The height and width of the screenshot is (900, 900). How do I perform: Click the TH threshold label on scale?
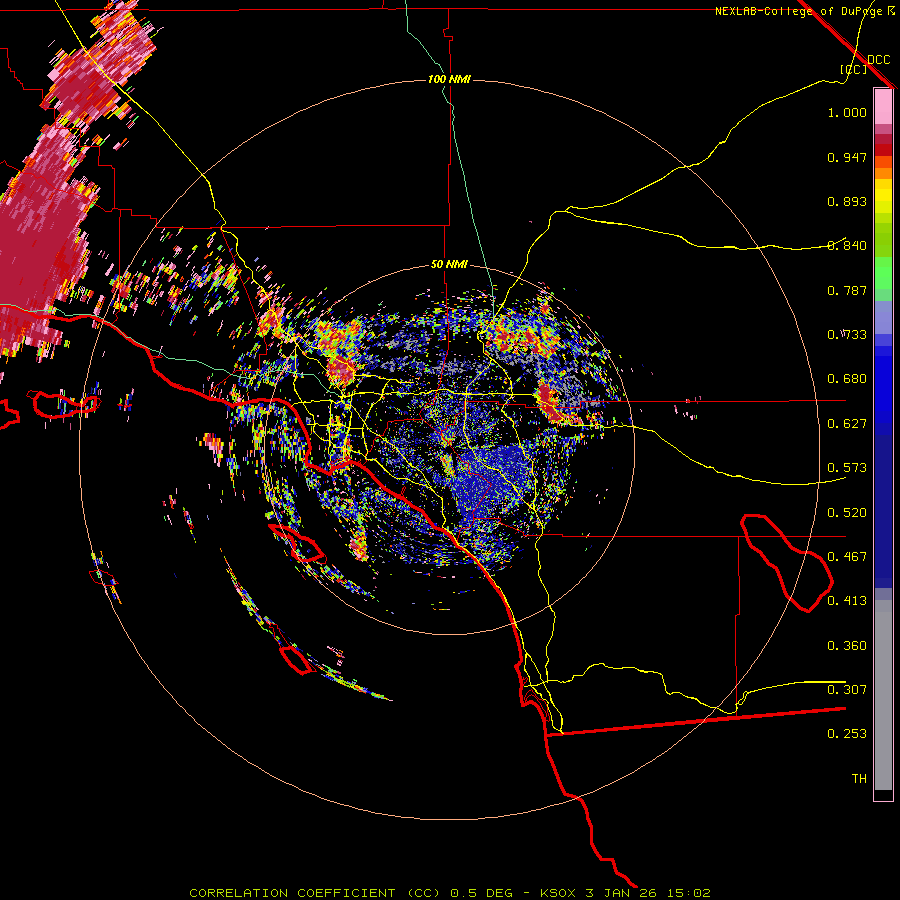pos(859,779)
